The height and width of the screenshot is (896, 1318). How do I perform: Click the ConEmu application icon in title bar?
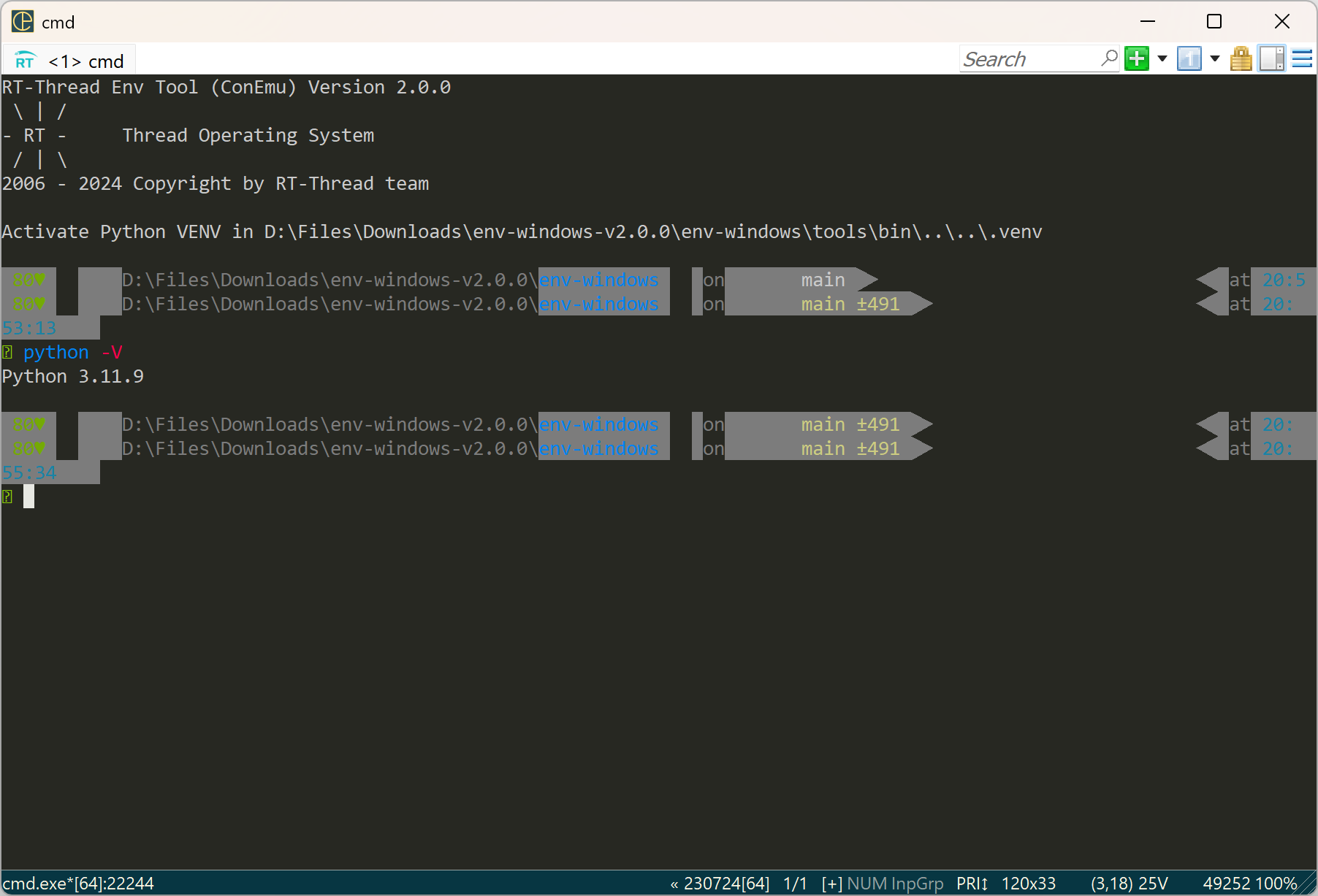pyautogui.click(x=22, y=22)
